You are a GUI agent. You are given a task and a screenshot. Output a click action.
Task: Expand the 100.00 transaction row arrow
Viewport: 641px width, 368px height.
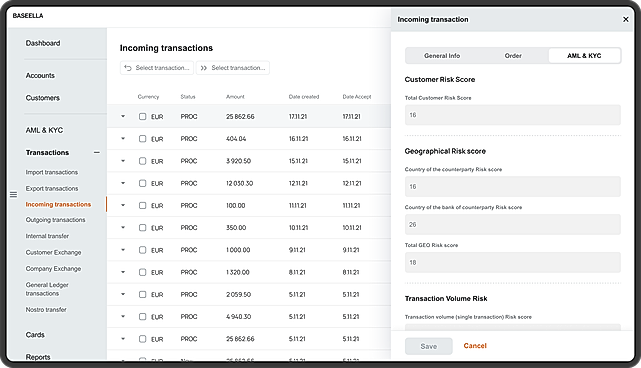click(123, 205)
